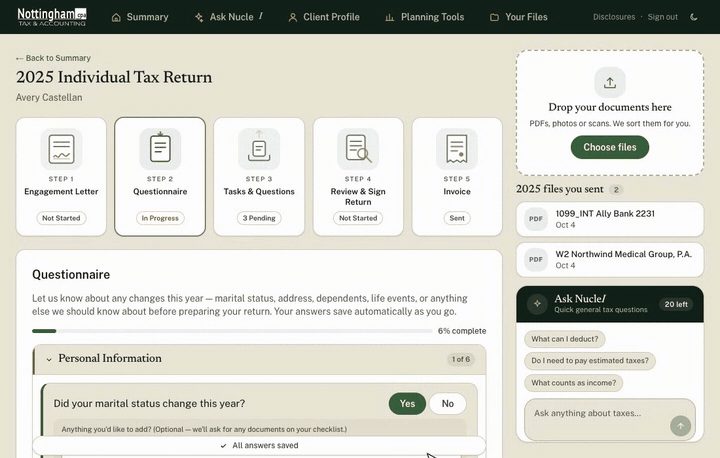Select 'What can I deduct?' suggestion
720x458 pixels.
tap(565, 339)
